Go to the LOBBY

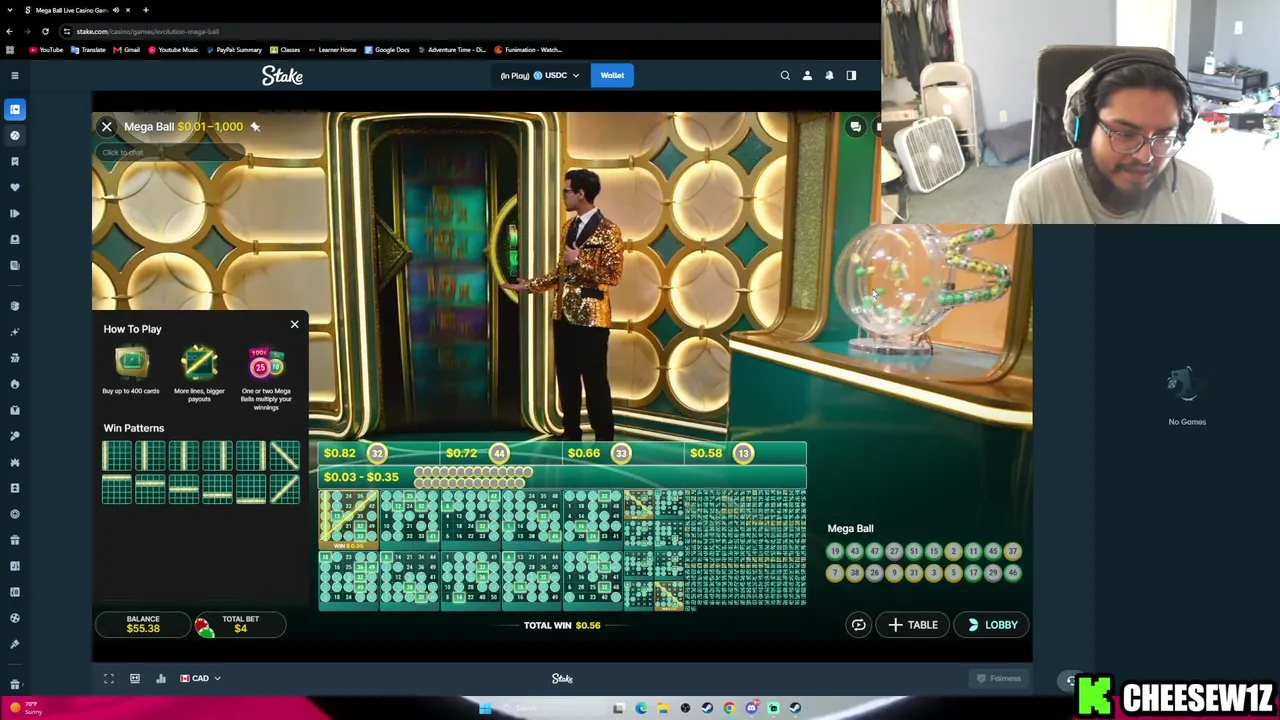(993, 625)
